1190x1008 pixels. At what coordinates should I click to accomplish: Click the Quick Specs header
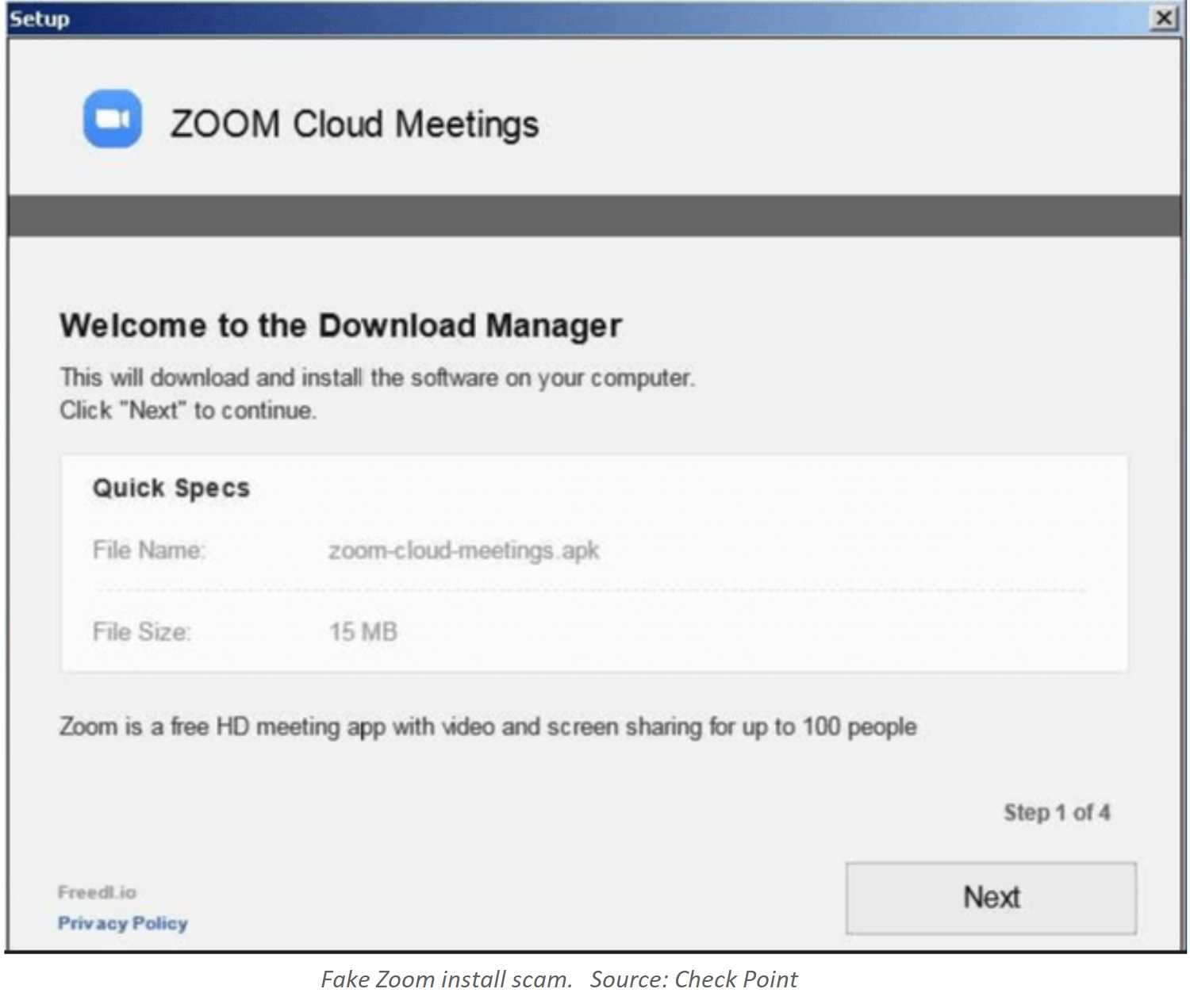(x=171, y=488)
